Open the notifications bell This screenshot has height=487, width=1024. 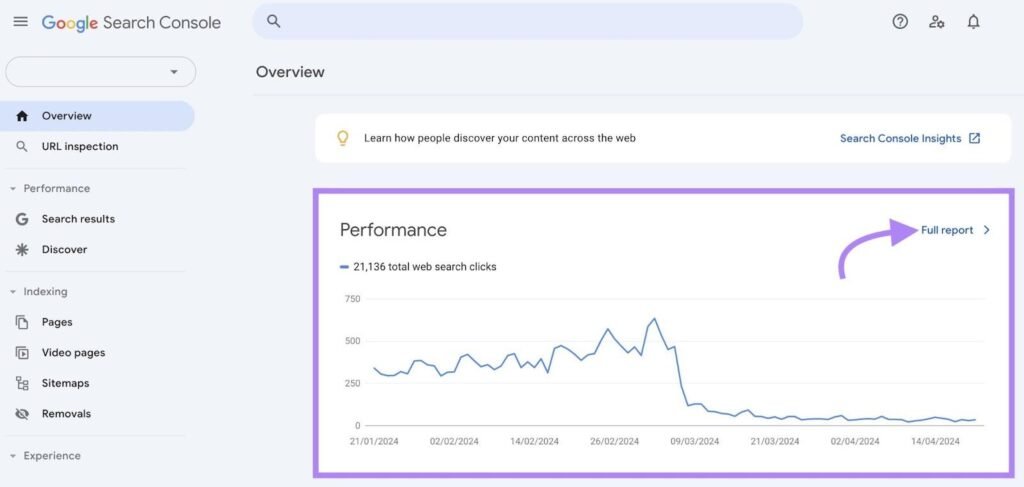pos(973,22)
